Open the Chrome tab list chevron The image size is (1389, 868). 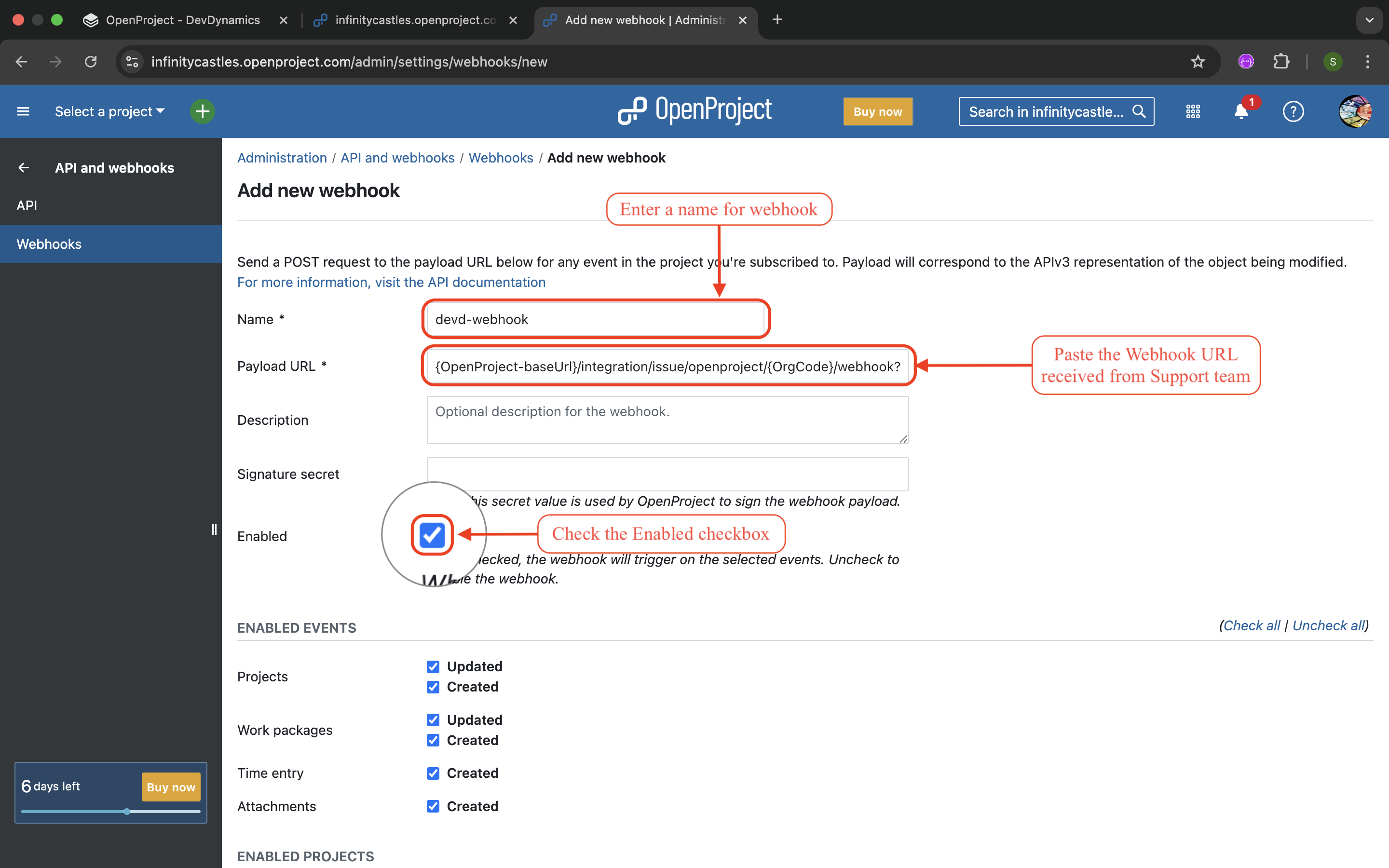(x=1369, y=20)
